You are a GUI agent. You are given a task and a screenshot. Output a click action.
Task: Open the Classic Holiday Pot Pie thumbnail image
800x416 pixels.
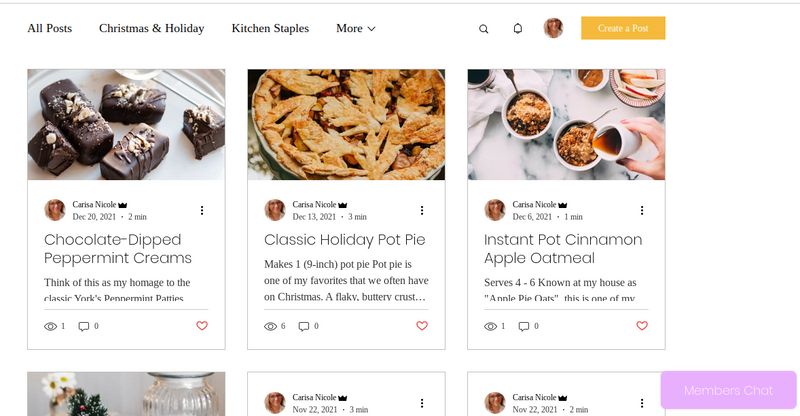pyautogui.click(x=346, y=124)
